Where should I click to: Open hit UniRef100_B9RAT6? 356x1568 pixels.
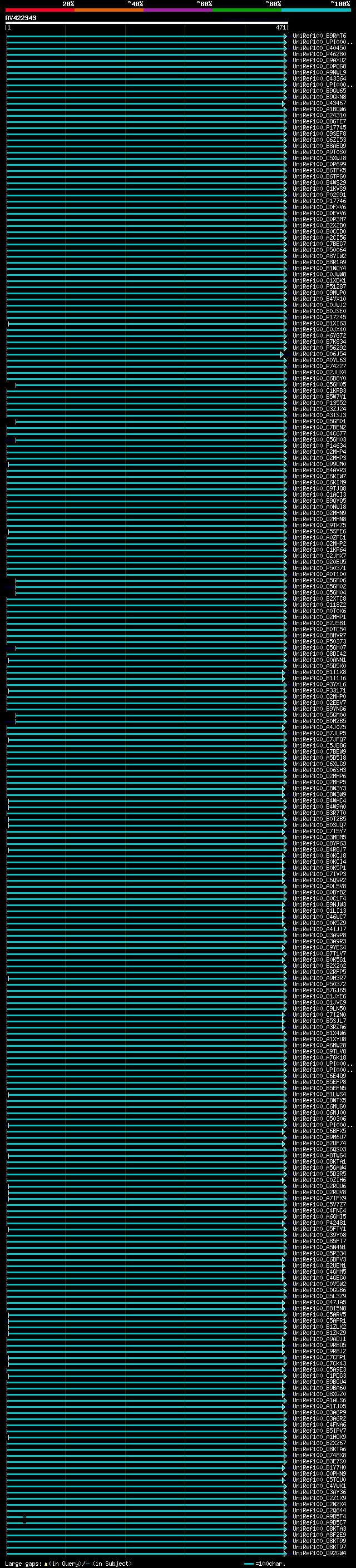pos(319,36)
